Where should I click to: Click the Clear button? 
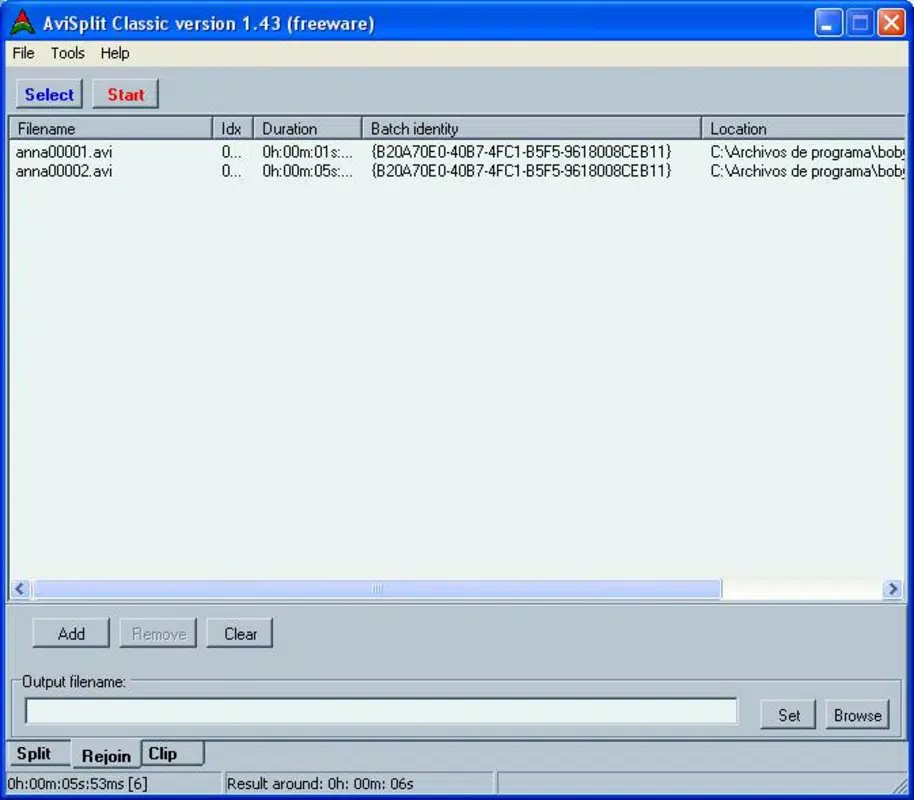(x=240, y=634)
